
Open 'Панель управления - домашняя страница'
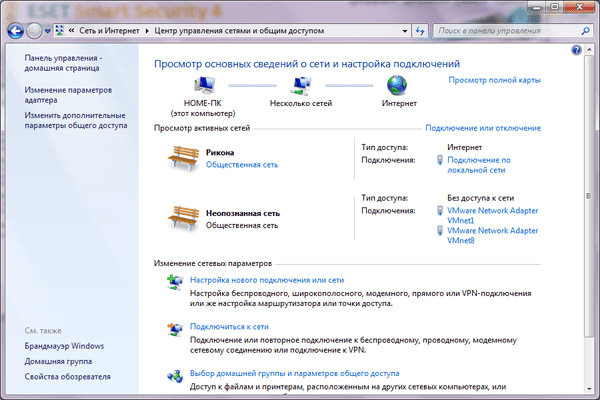[x=63, y=63]
